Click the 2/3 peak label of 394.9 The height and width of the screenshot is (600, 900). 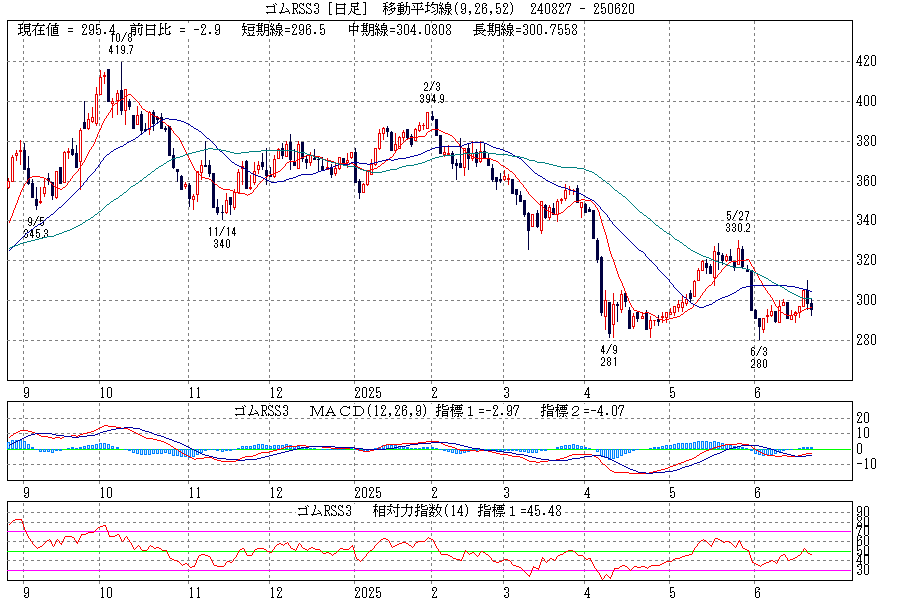(432, 93)
